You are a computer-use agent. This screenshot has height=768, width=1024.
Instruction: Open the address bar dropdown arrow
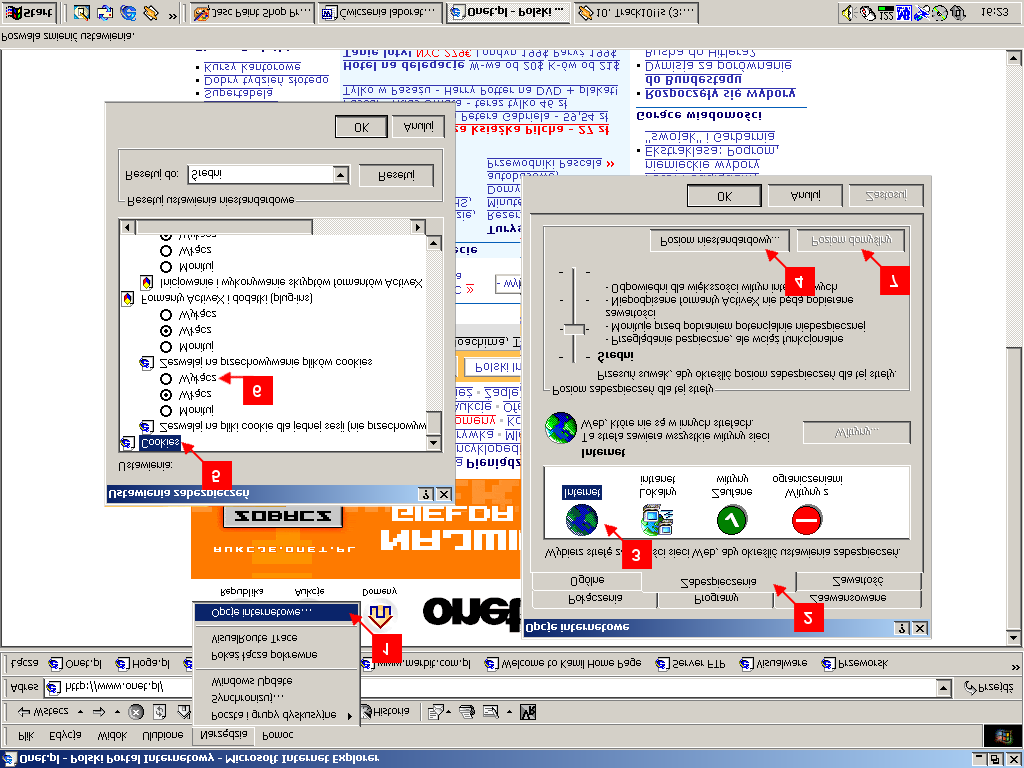point(943,687)
